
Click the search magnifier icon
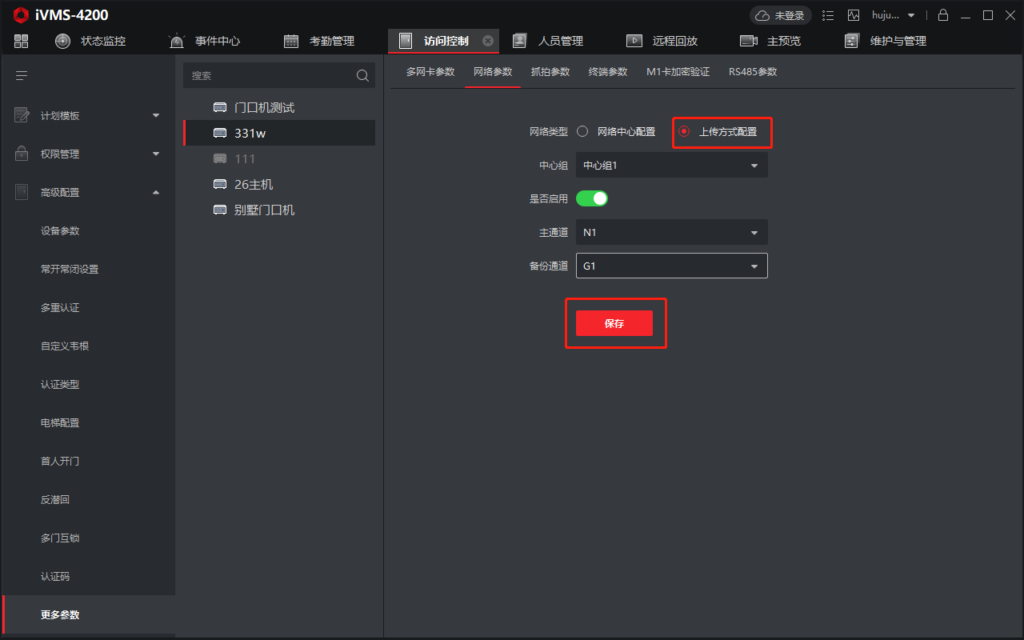point(362,76)
